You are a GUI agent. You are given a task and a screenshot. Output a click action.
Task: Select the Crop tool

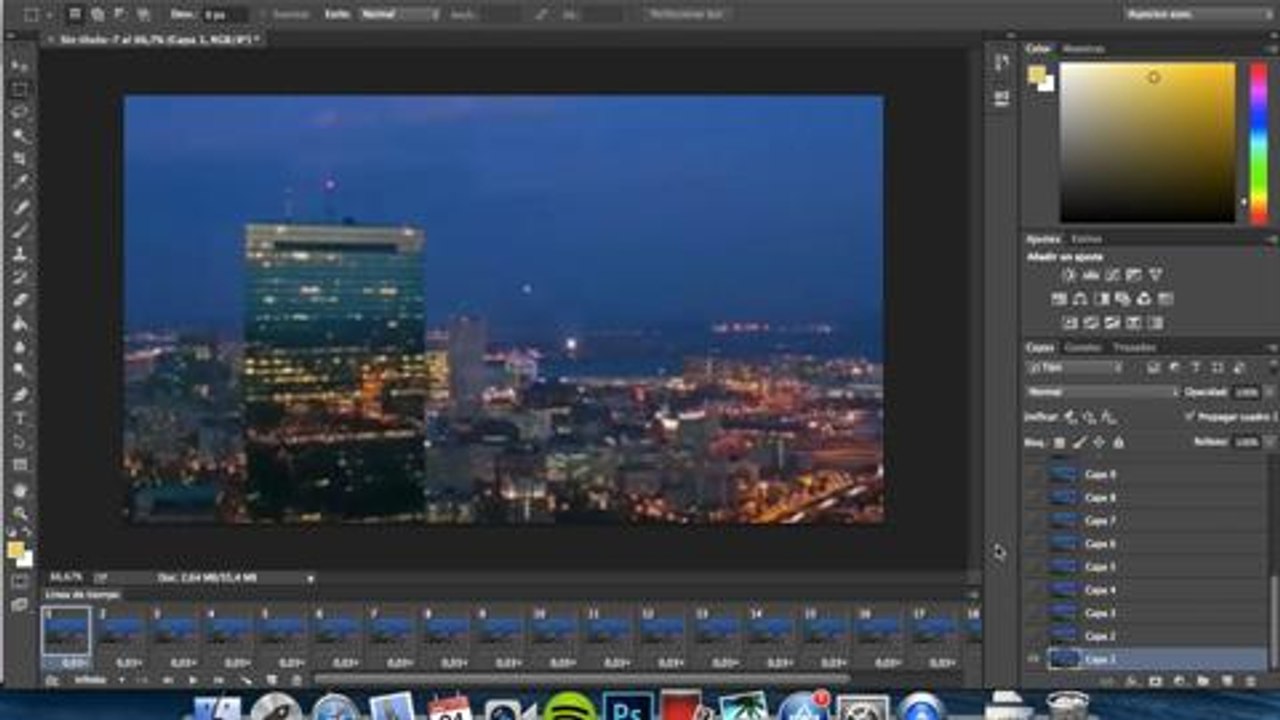click(x=19, y=159)
